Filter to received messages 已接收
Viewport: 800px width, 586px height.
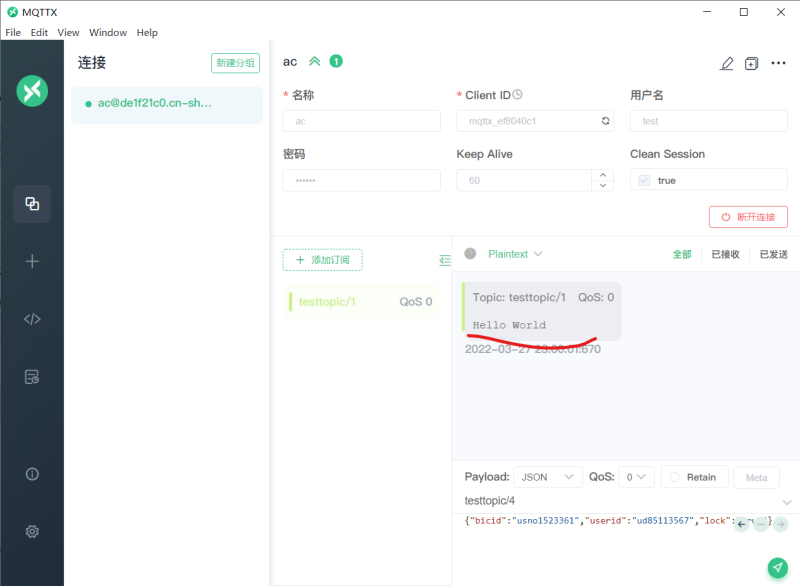tap(726, 254)
